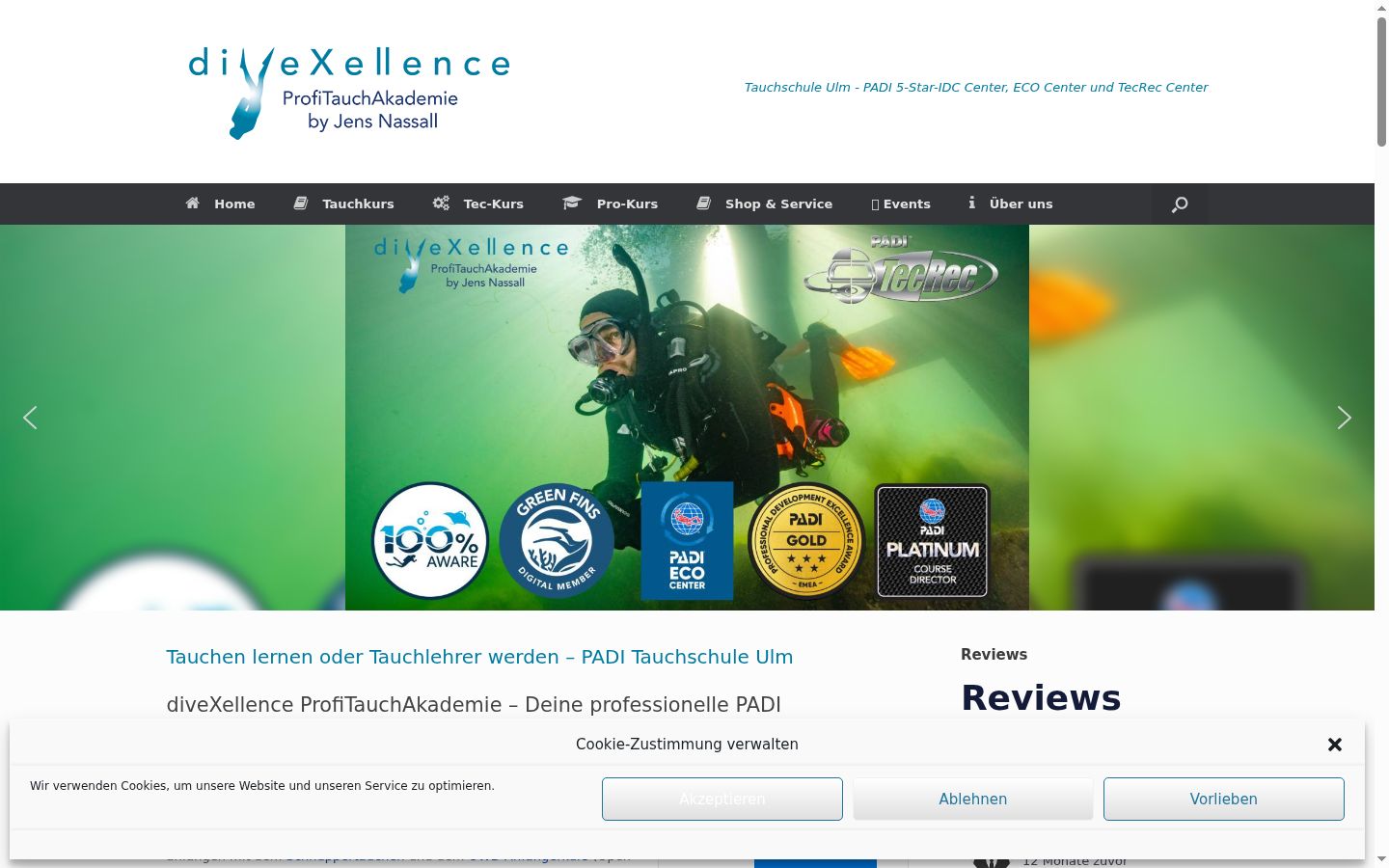Click the PADI Gold award badge

pos(806,541)
